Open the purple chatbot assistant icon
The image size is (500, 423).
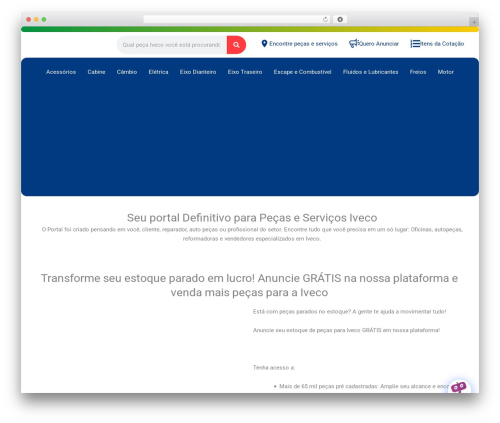(x=459, y=387)
